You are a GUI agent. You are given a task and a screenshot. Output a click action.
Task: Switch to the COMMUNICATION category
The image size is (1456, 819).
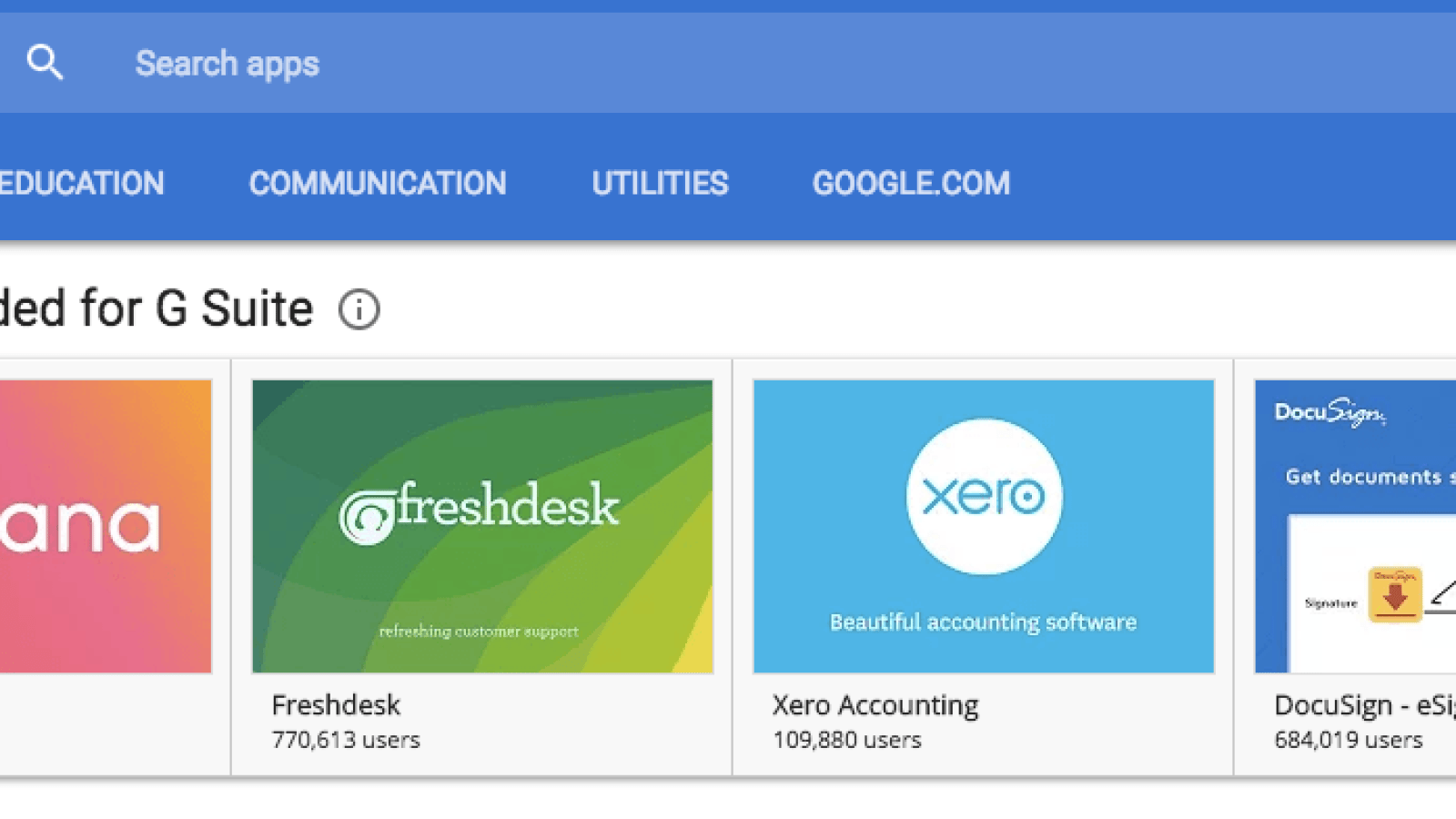(x=378, y=183)
